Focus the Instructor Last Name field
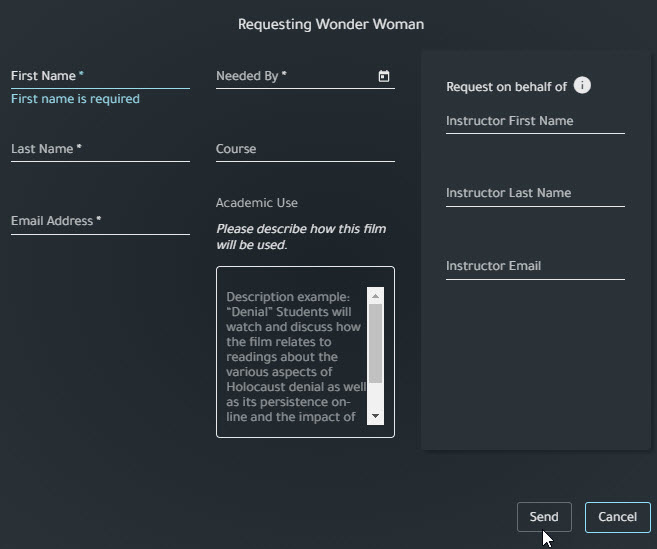This screenshot has width=657, height=549. (x=535, y=194)
